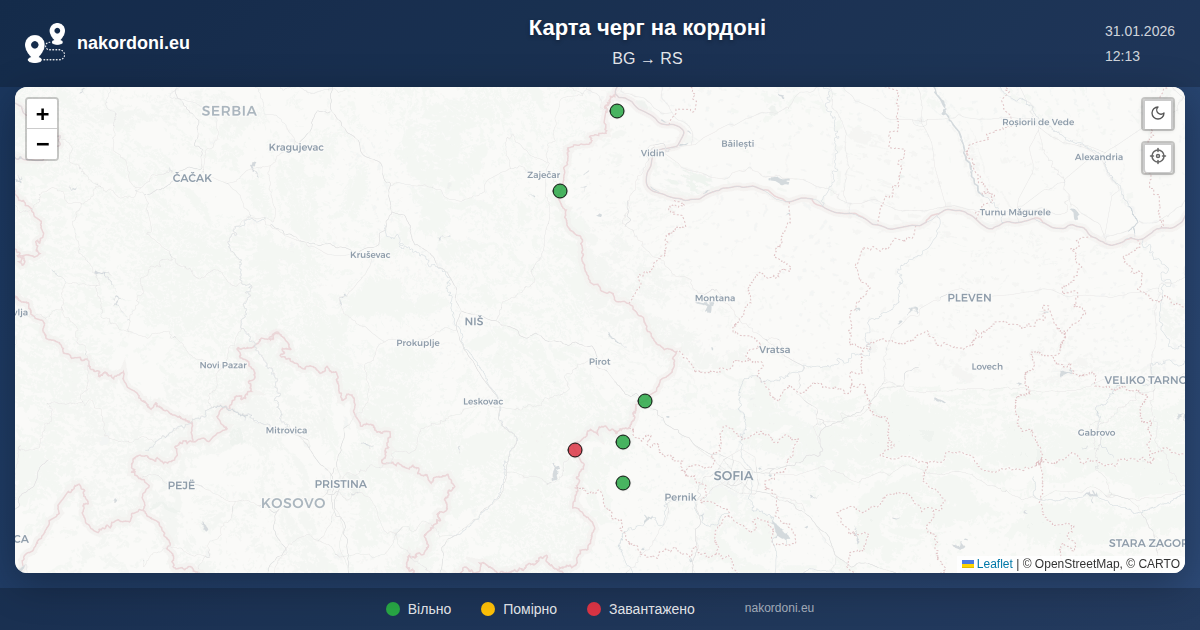Zoom out of the map

point(42,145)
